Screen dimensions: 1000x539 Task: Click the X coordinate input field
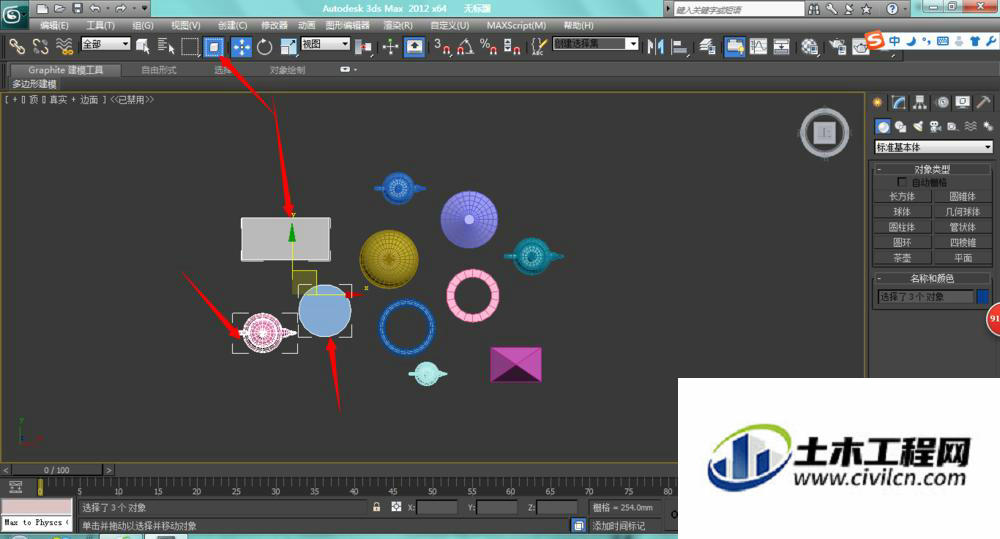437,508
